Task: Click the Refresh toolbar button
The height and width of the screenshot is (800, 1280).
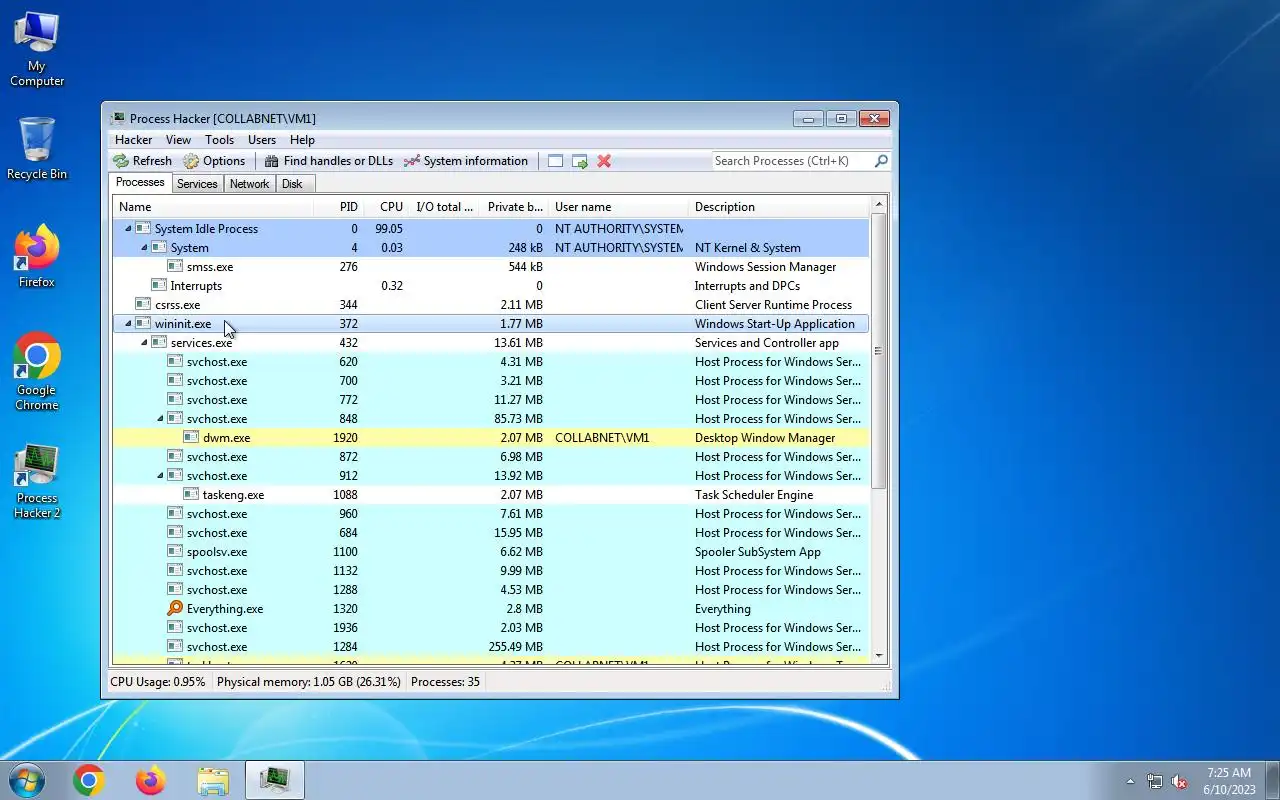Action: click(x=142, y=161)
